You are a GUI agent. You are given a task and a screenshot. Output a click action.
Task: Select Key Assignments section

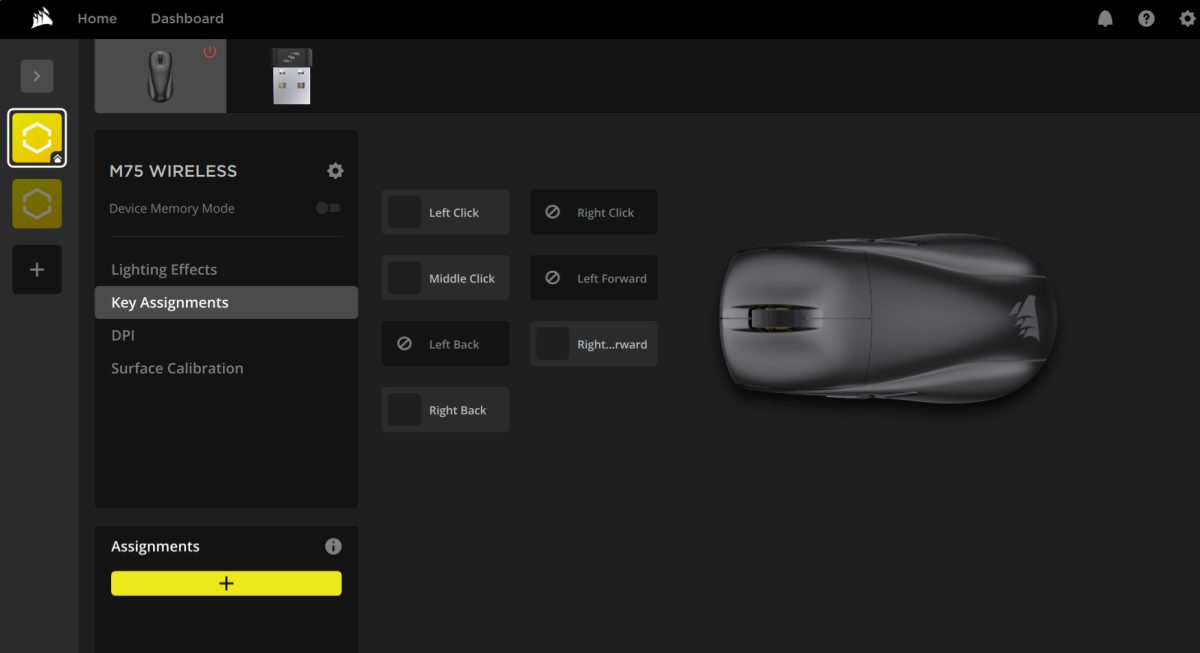pos(226,303)
